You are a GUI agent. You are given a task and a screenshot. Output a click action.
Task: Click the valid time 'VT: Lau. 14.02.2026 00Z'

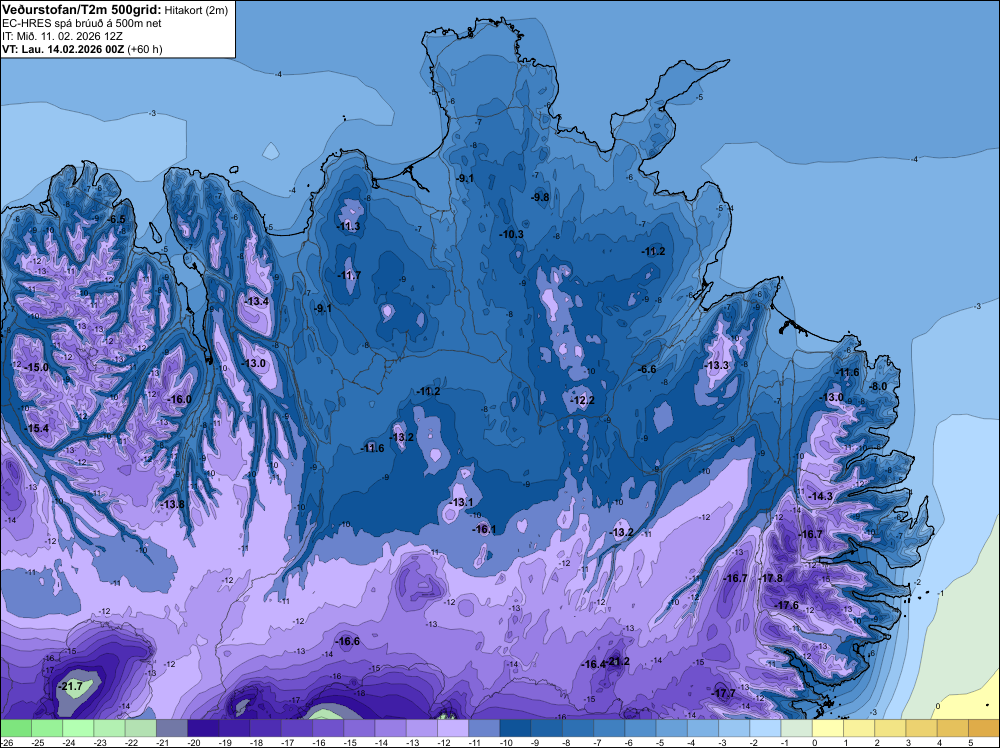(x=64, y=49)
